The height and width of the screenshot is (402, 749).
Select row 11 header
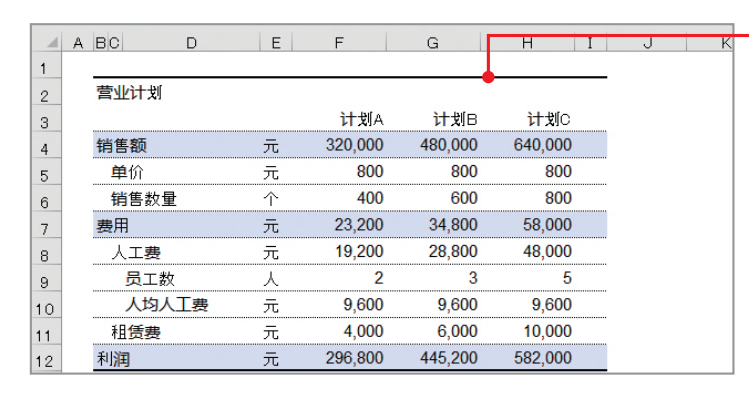point(46,332)
